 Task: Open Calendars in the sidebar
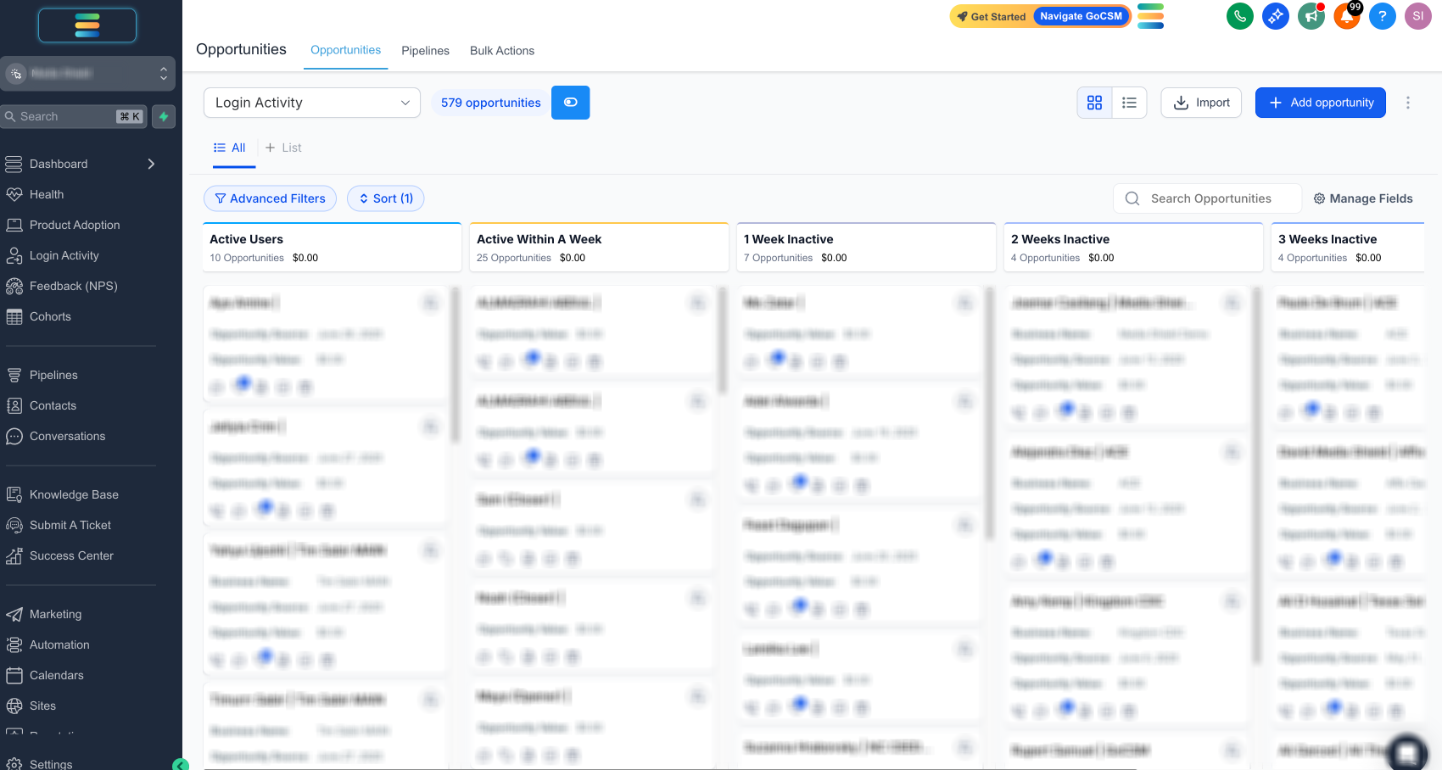click(x=56, y=675)
